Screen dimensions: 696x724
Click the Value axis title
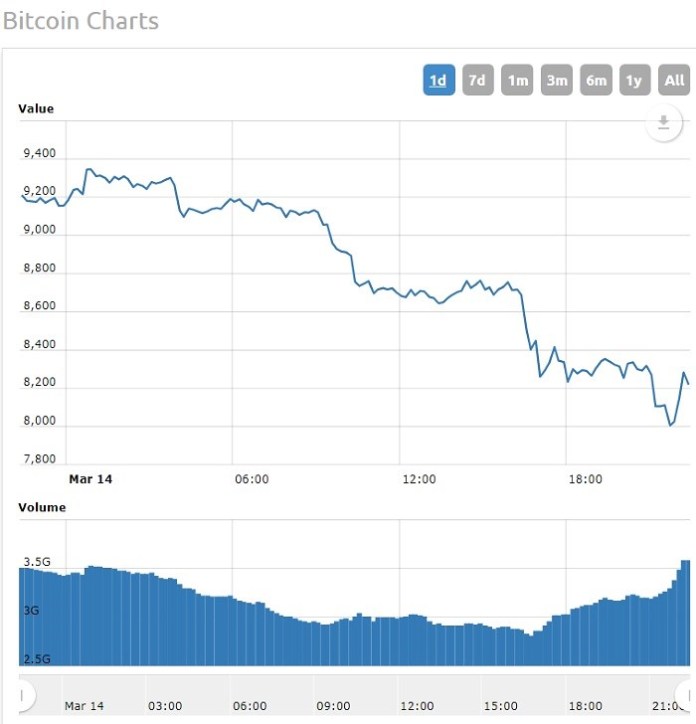(x=36, y=109)
